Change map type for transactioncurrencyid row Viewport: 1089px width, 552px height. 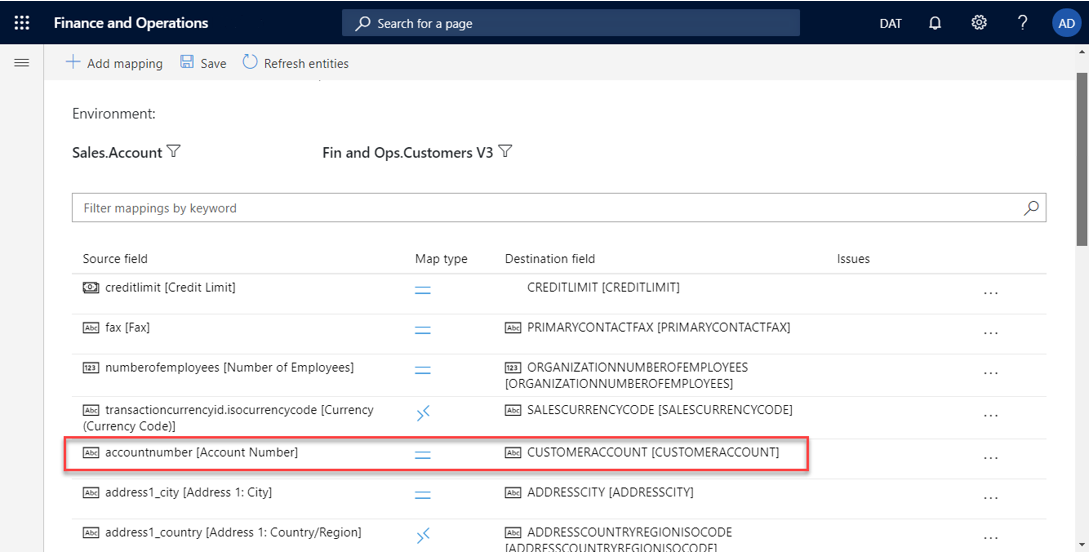[x=423, y=414]
